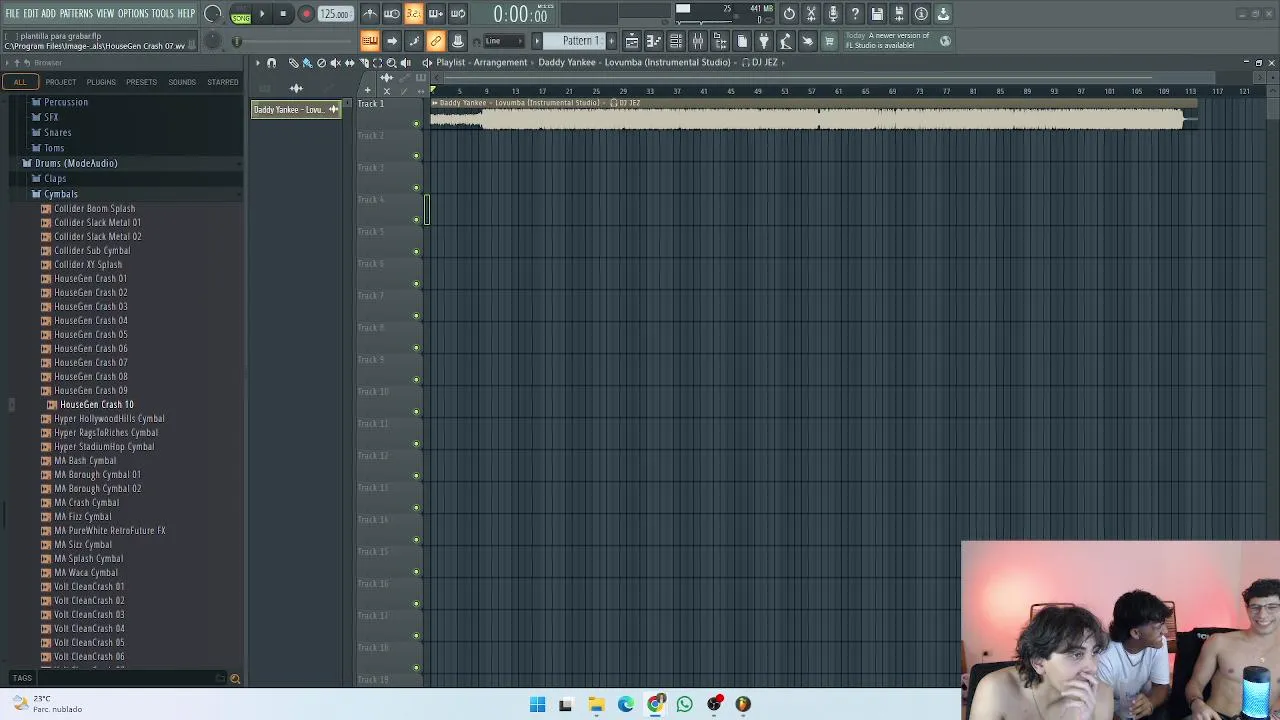This screenshot has height=720, width=1280.
Task: Collapse the Drums (ModeAudio) folder
Action: tap(76, 163)
